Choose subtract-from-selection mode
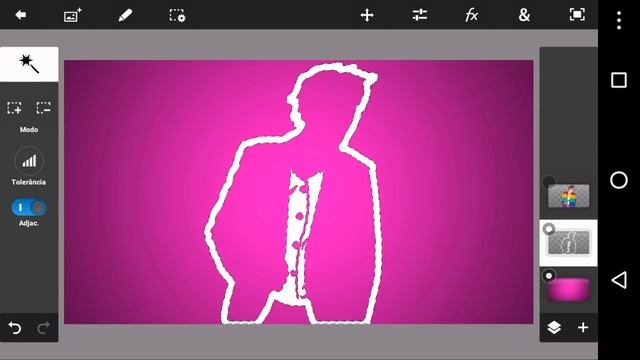This screenshot has height=360, width=640. coord(43,108)
